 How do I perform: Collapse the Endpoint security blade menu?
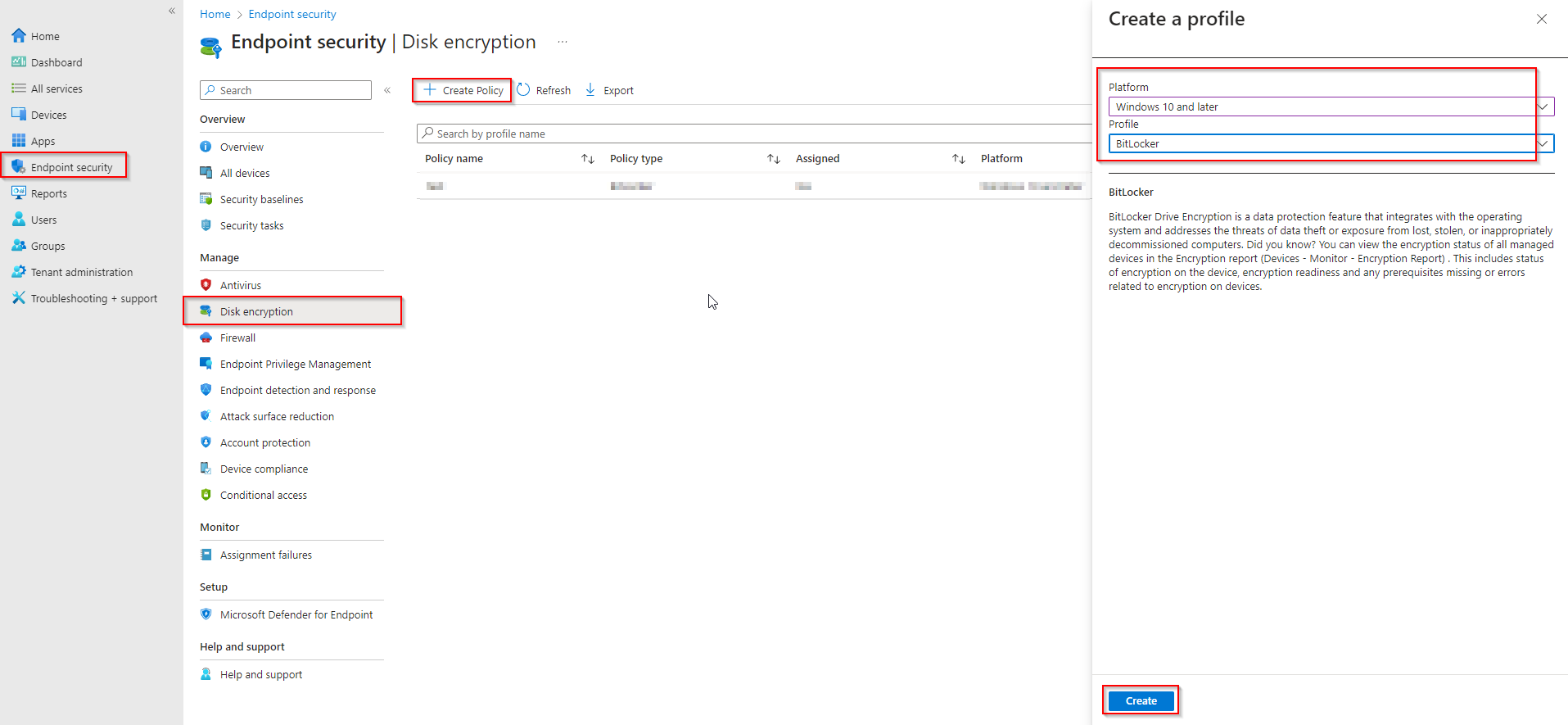pos(387,90)
